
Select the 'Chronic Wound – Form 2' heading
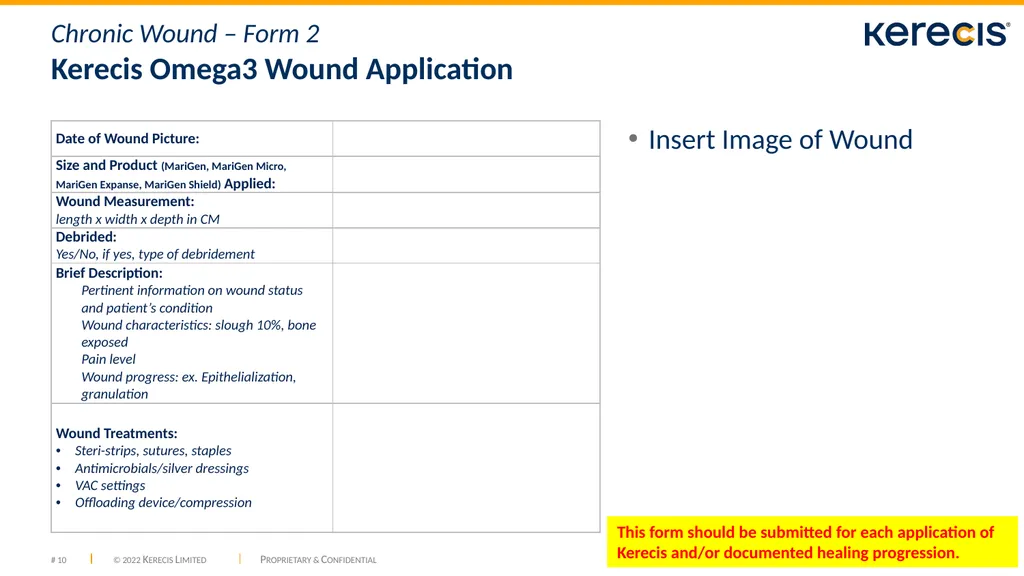[x=185, y=34]
